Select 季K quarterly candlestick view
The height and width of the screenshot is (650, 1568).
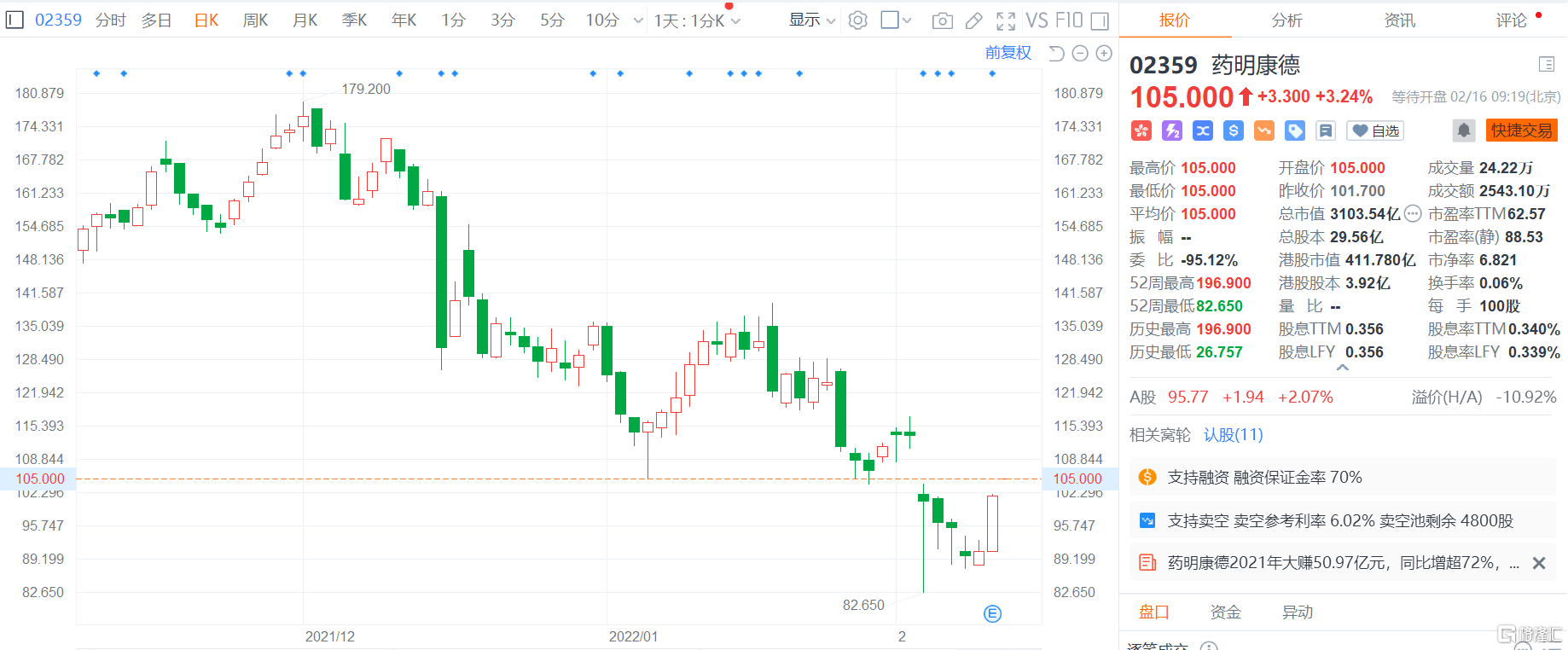coord(355,20)
